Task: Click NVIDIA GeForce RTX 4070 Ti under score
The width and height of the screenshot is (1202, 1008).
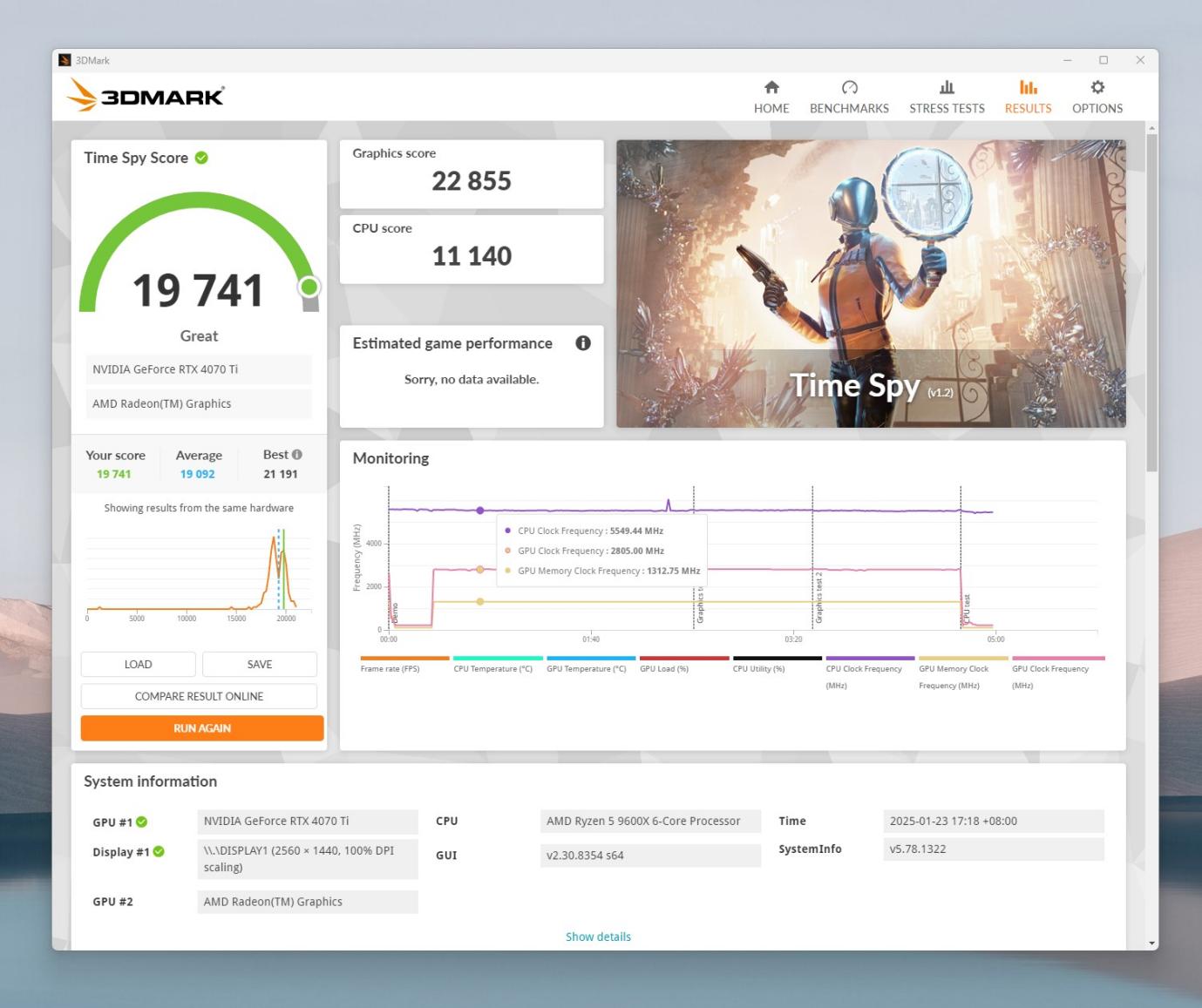Action: point(199,369)
